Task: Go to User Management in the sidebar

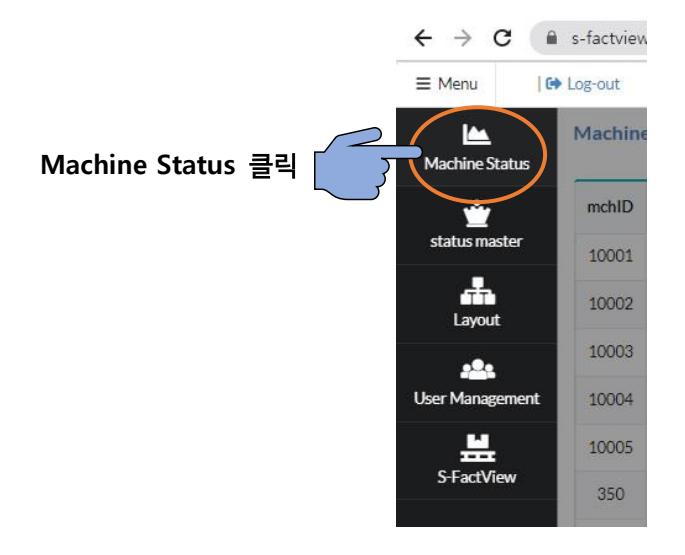Action: click(476, 380)
